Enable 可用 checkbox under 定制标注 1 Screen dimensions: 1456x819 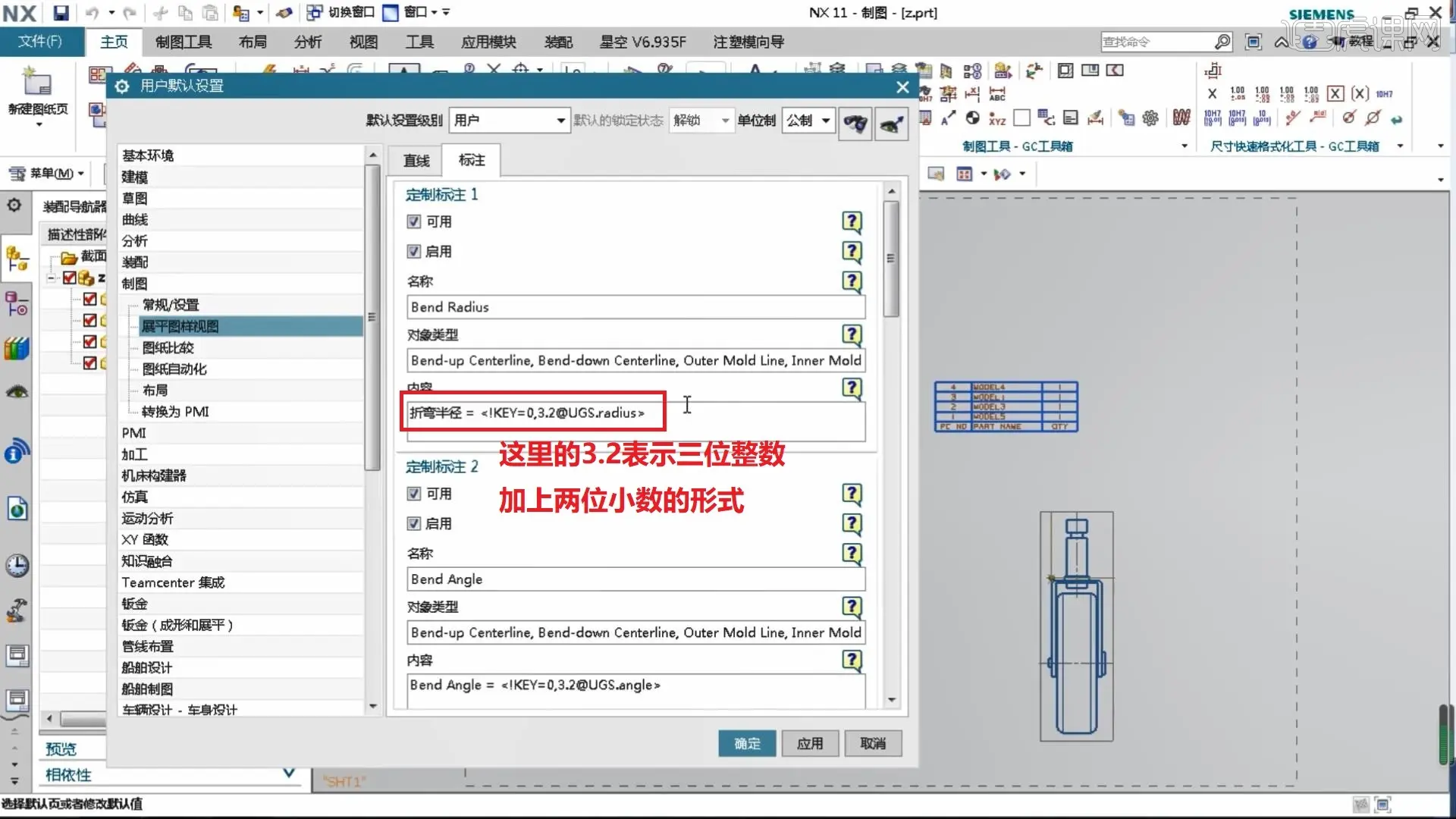(413, 221)
